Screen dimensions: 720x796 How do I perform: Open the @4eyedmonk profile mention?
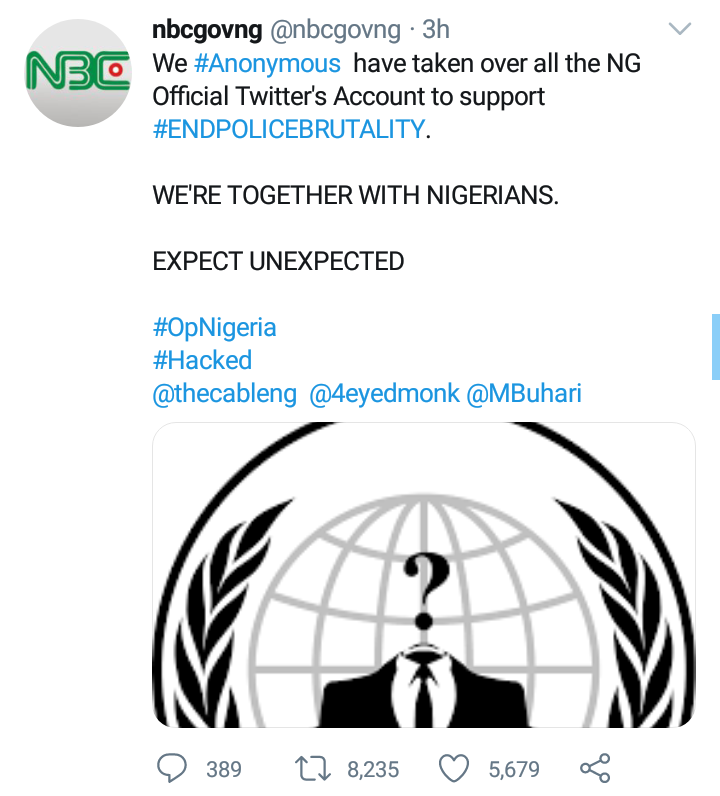381,394
